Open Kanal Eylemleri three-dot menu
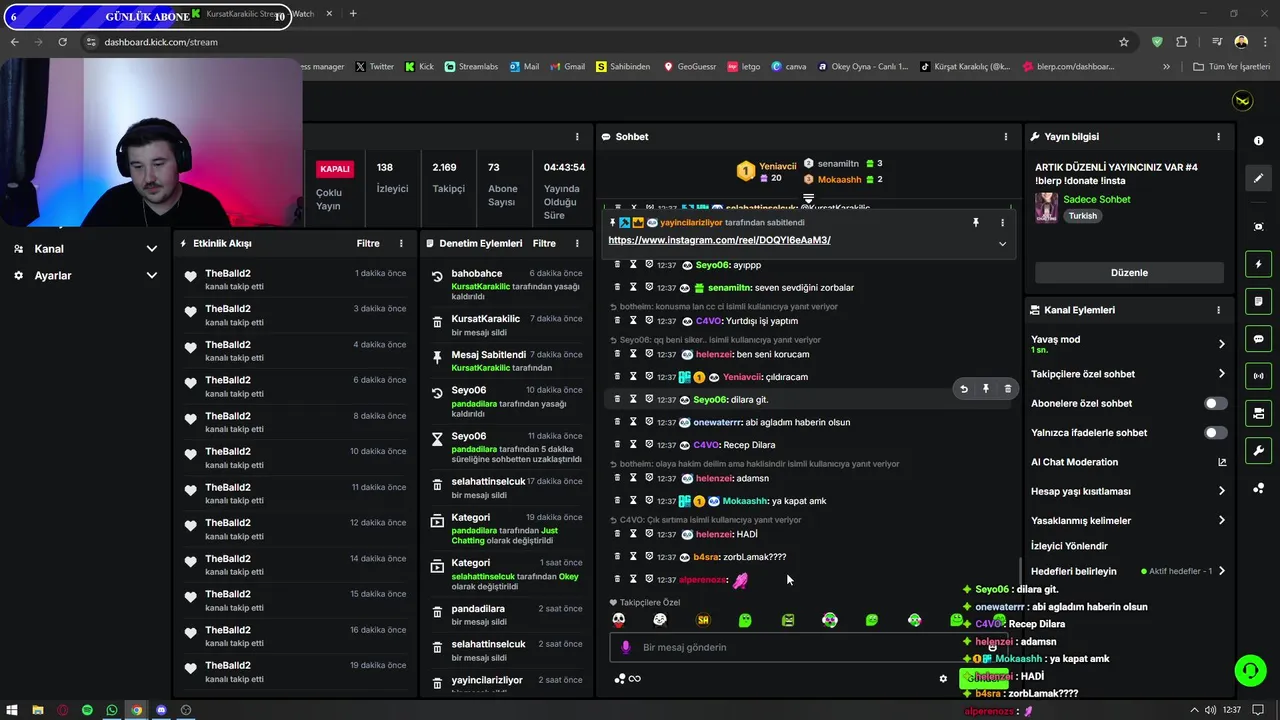The height and width of the screenshot is (720, 1280). 1218,310
